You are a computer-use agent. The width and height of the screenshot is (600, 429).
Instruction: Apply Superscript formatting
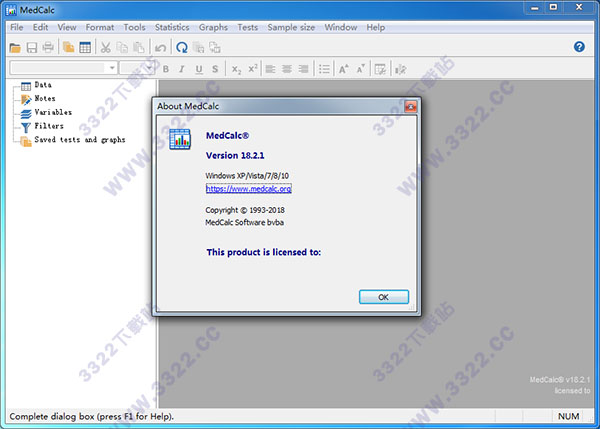(253, 69)
